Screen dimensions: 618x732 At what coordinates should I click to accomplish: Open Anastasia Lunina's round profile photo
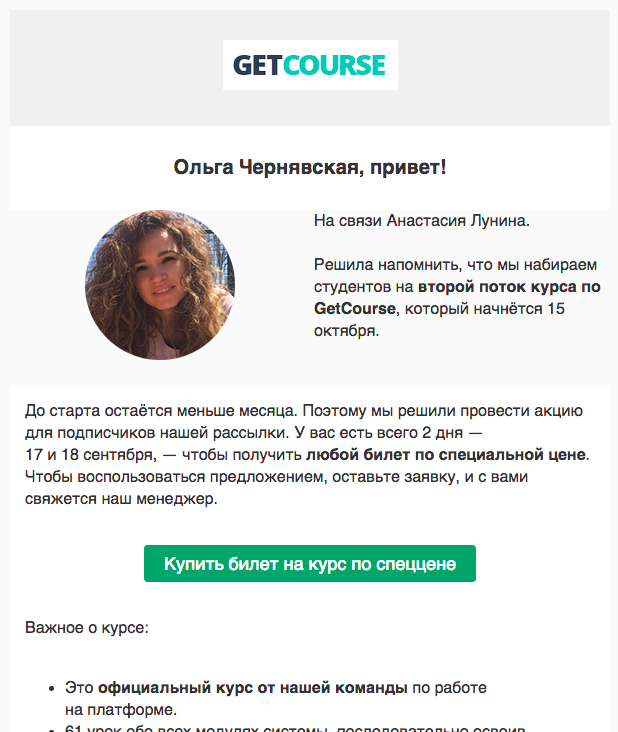(x=160, y=285)
